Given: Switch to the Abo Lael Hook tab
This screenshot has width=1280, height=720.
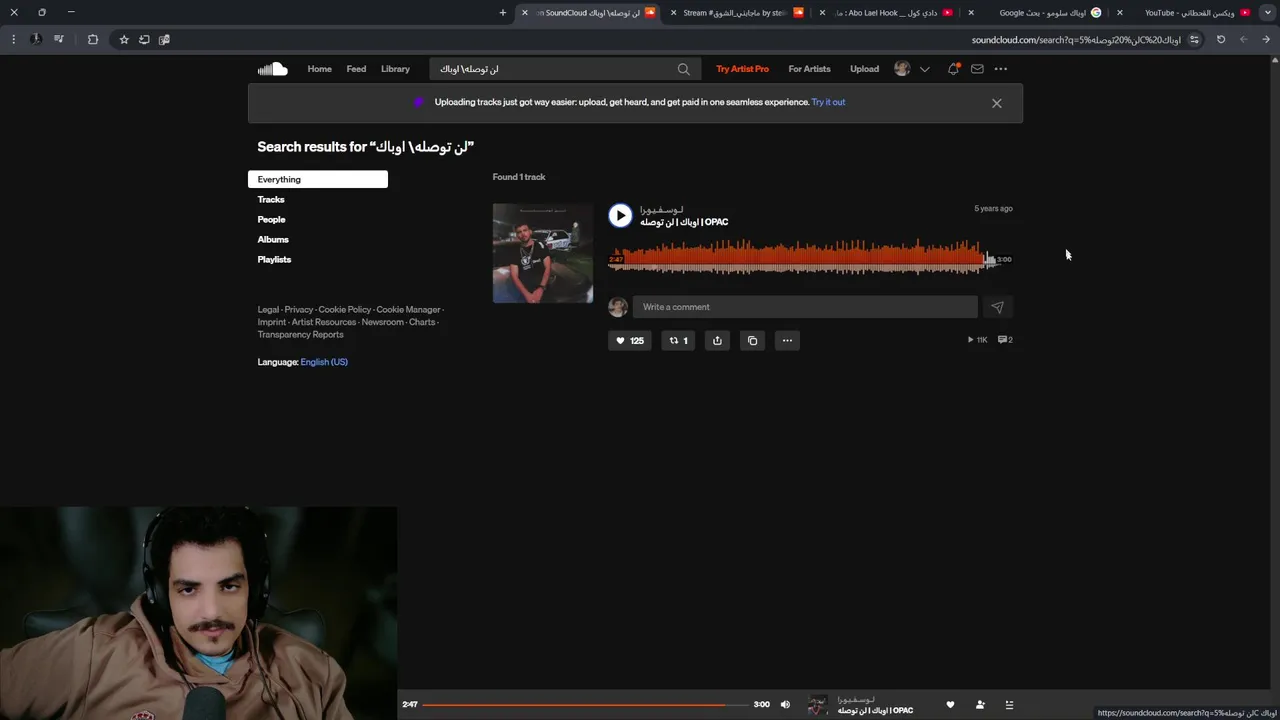Looking at the screenshot, I should (x=886, y=12).
